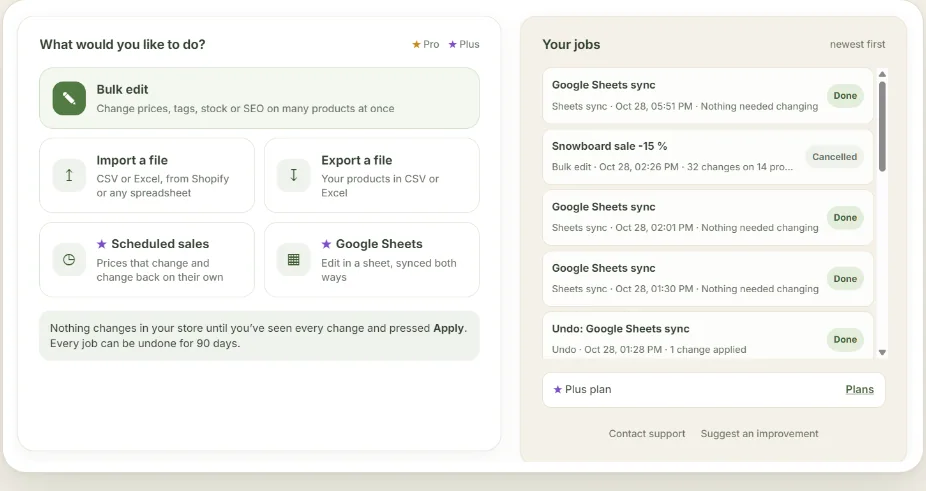Click the Export a file download arrow icon
Image resolution: width=926 pixels, height=491 pixels.
click(x=294, y=175)
